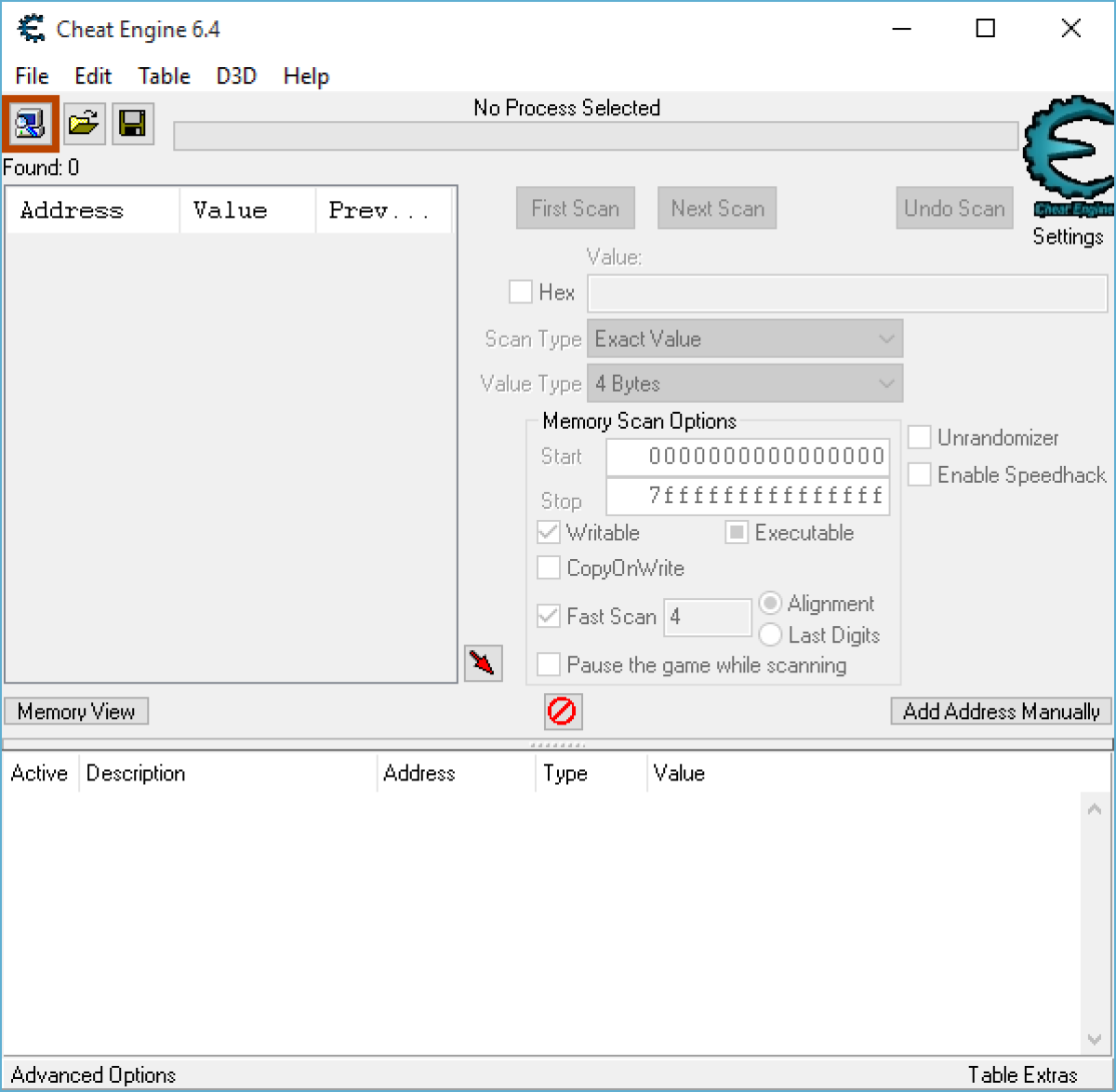Click the red arrow copy-to-address-list icon
Image resolution: width=1116 pixels, height=1092 pixels.
point(483,663)
